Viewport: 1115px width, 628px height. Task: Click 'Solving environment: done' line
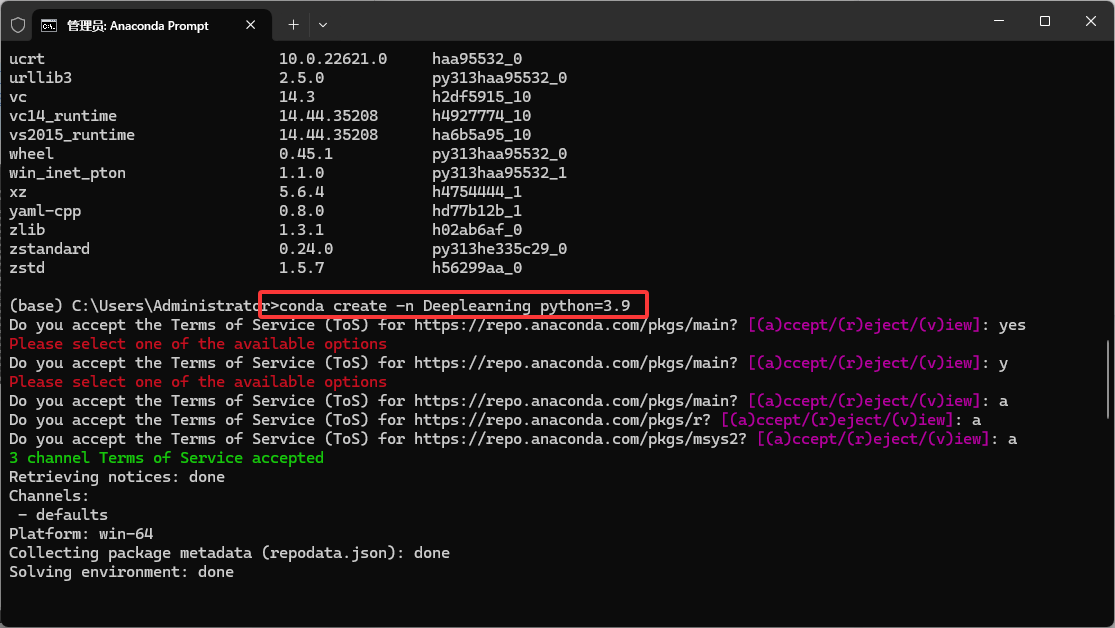(x=122, y=573)
